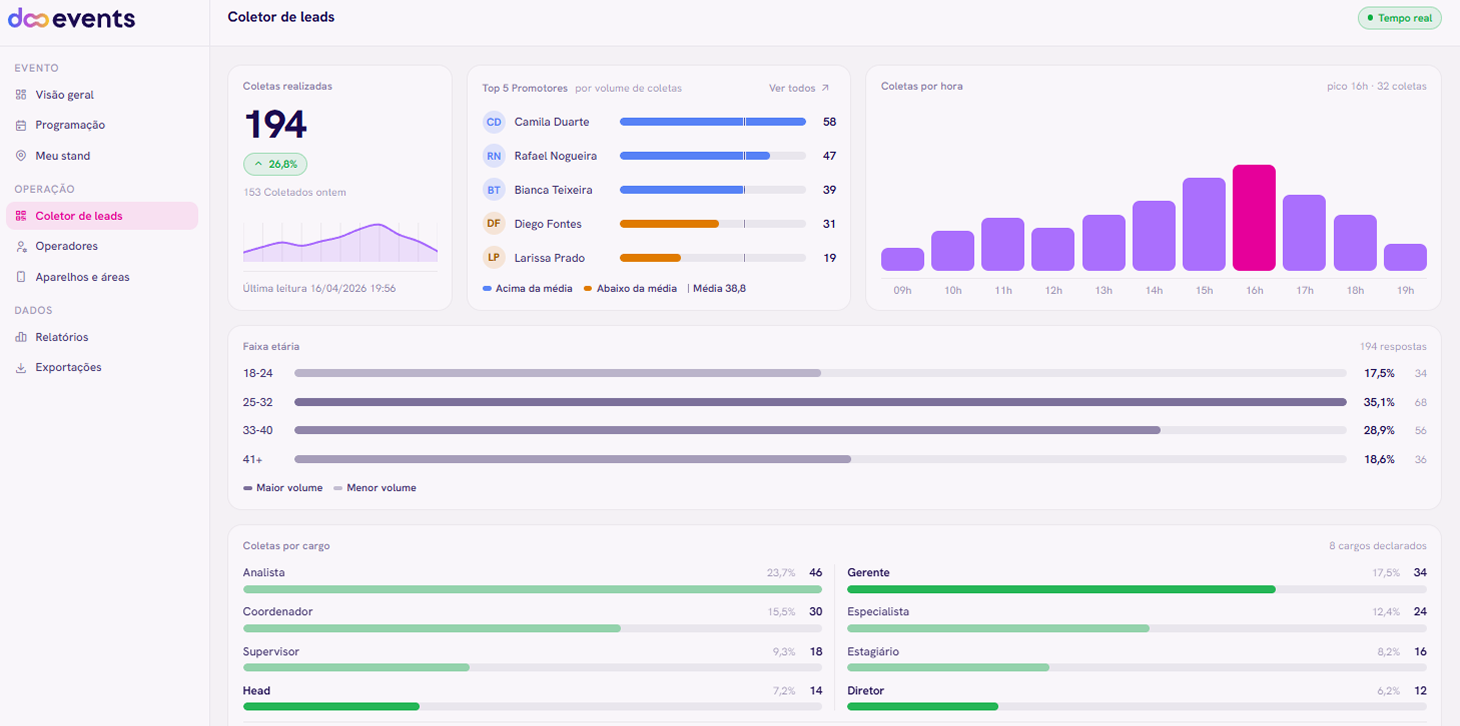The height and width of the screenshot is (726, 1460).
Task: Click the 19h bar in hourly chart
Action: (1405, 257)
